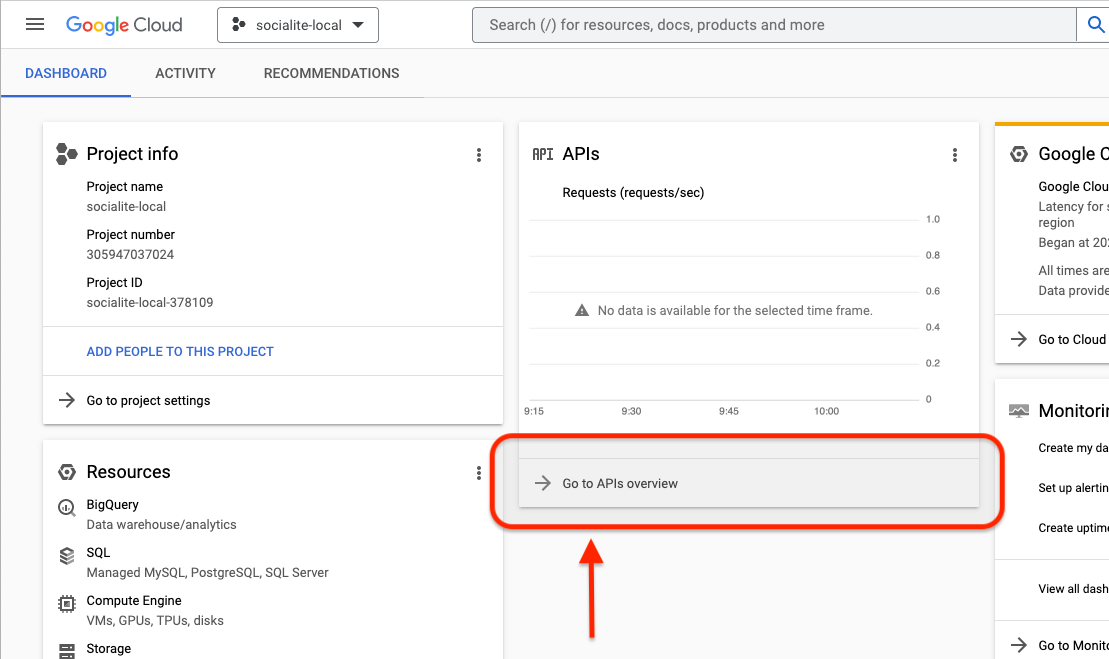Click arrow icon beside Go to Cloud
Screen dimensions: 1109x659
coord(1018,339)
